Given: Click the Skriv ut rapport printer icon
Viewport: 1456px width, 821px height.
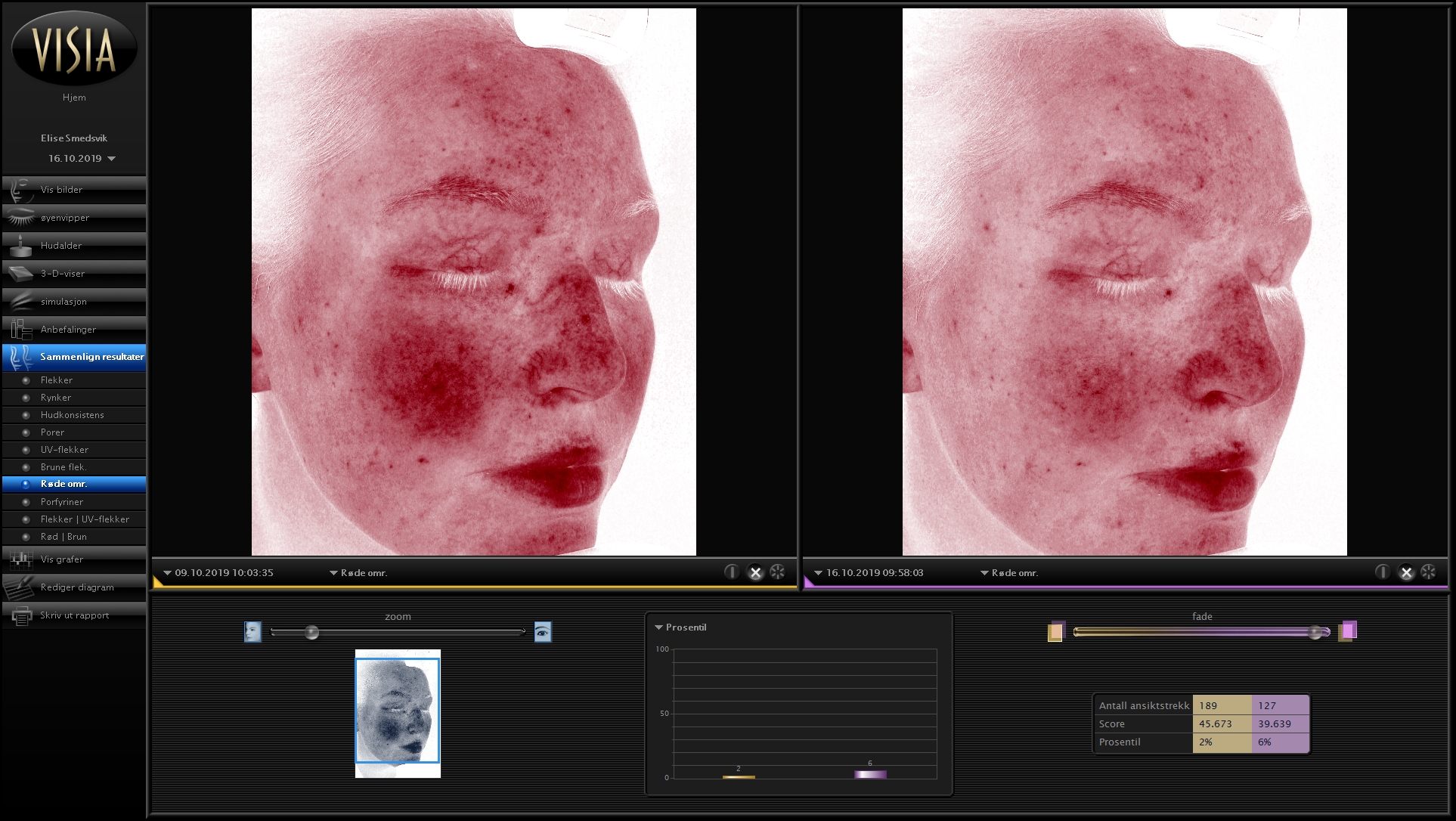Looking at the screenshot, I should pos(21,615).
